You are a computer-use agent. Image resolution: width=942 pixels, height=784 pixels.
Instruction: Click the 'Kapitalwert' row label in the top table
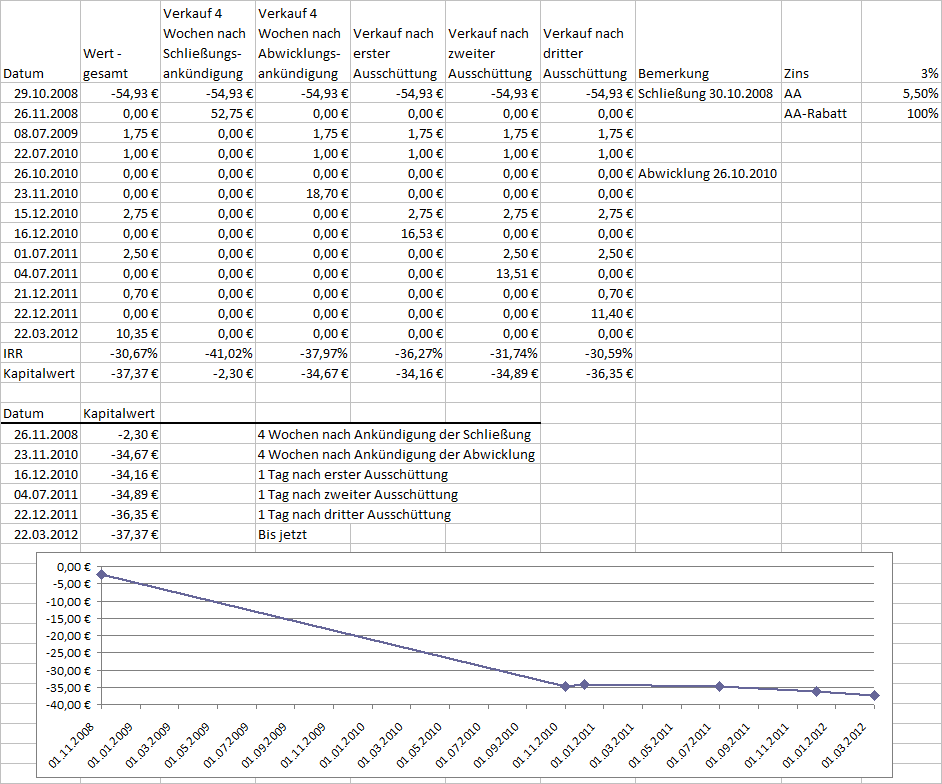pyautogui.click(x=40, y=373)
